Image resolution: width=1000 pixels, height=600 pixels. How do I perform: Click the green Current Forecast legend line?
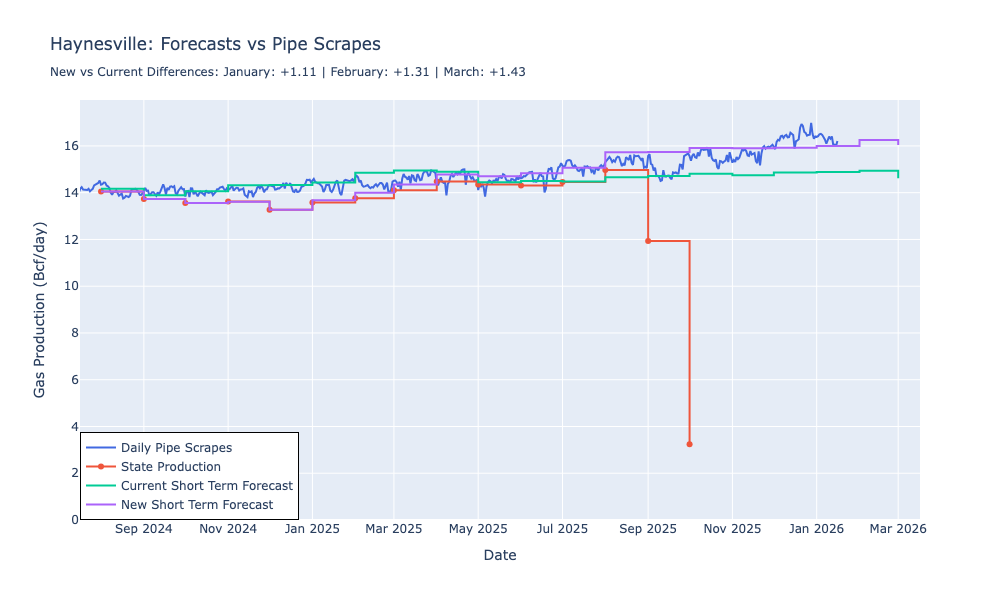pyautogui.click(x=101, y=486)
